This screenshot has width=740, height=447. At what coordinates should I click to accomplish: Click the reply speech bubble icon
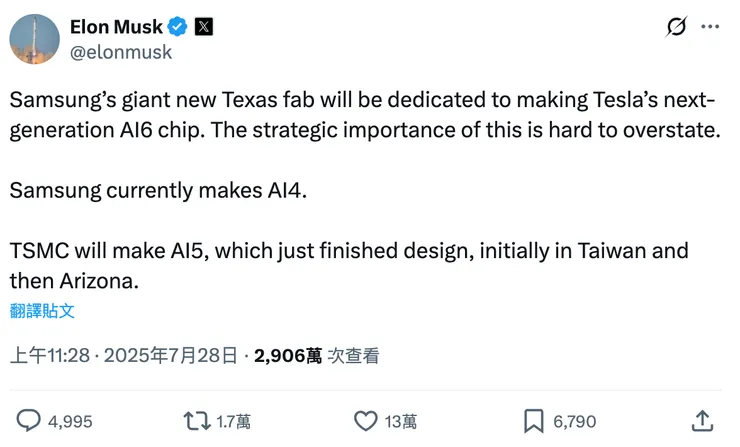[x=31, y=421]
